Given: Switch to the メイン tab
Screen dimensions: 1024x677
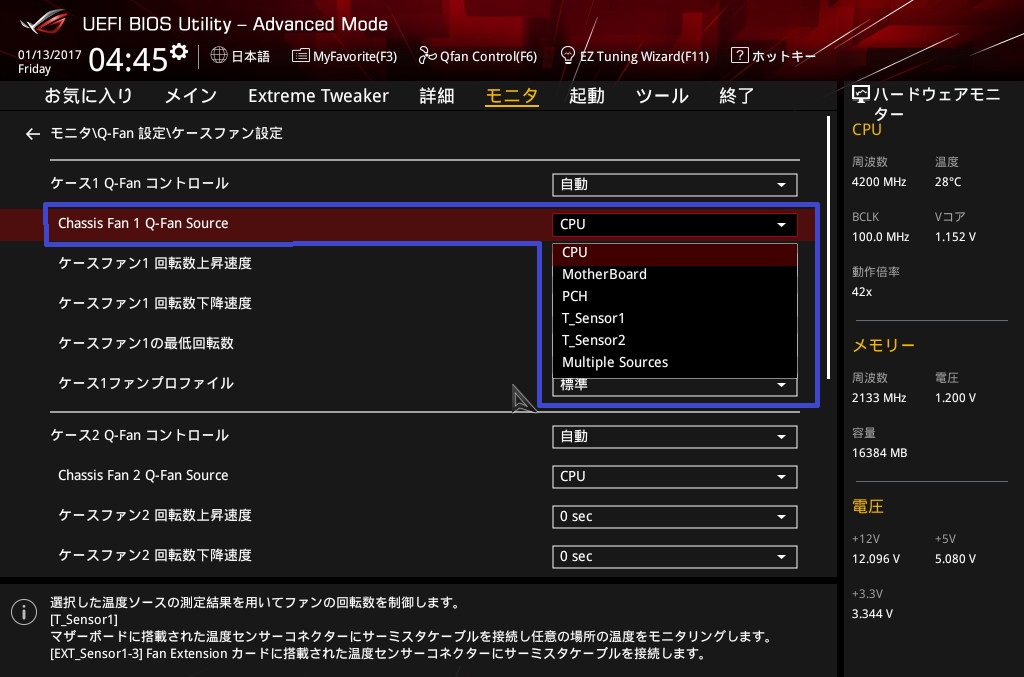Looking at the screenshot, I should pos(191,96).
